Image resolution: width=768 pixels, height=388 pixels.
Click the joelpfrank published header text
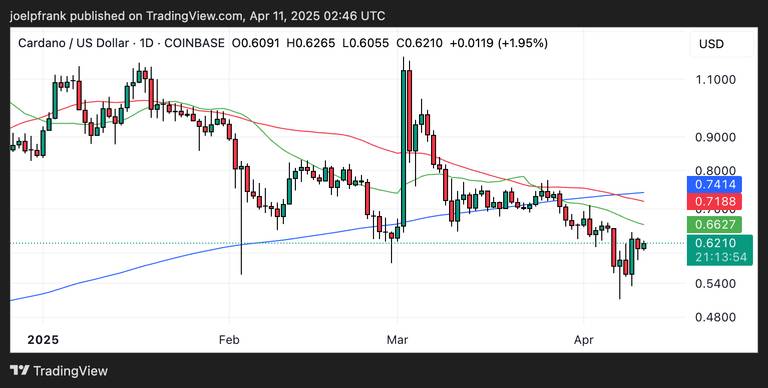(x=65, y=16)
